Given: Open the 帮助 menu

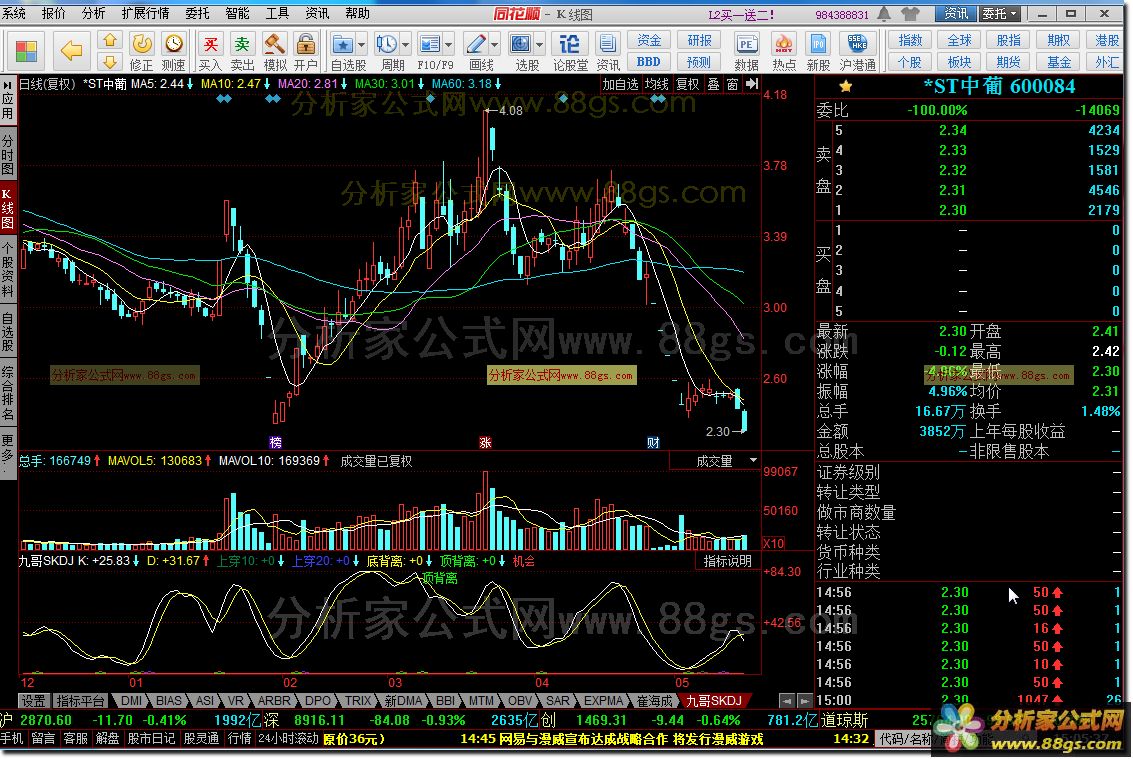Looking at the screenshot, I should tap(357, 13).
